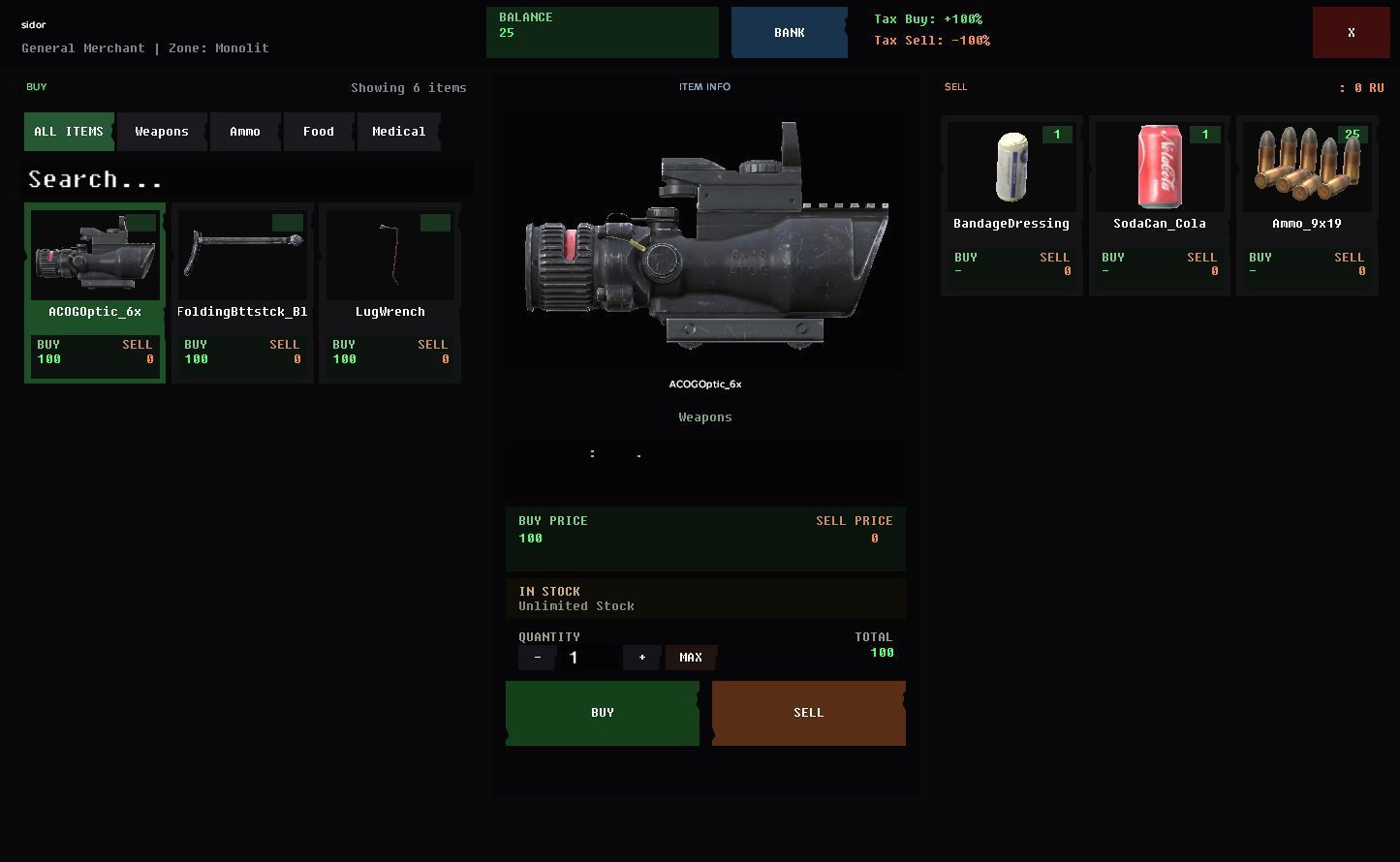Confirm purchase with the green BUY button
1400x862 pixels.
click(x=603, y=713)
